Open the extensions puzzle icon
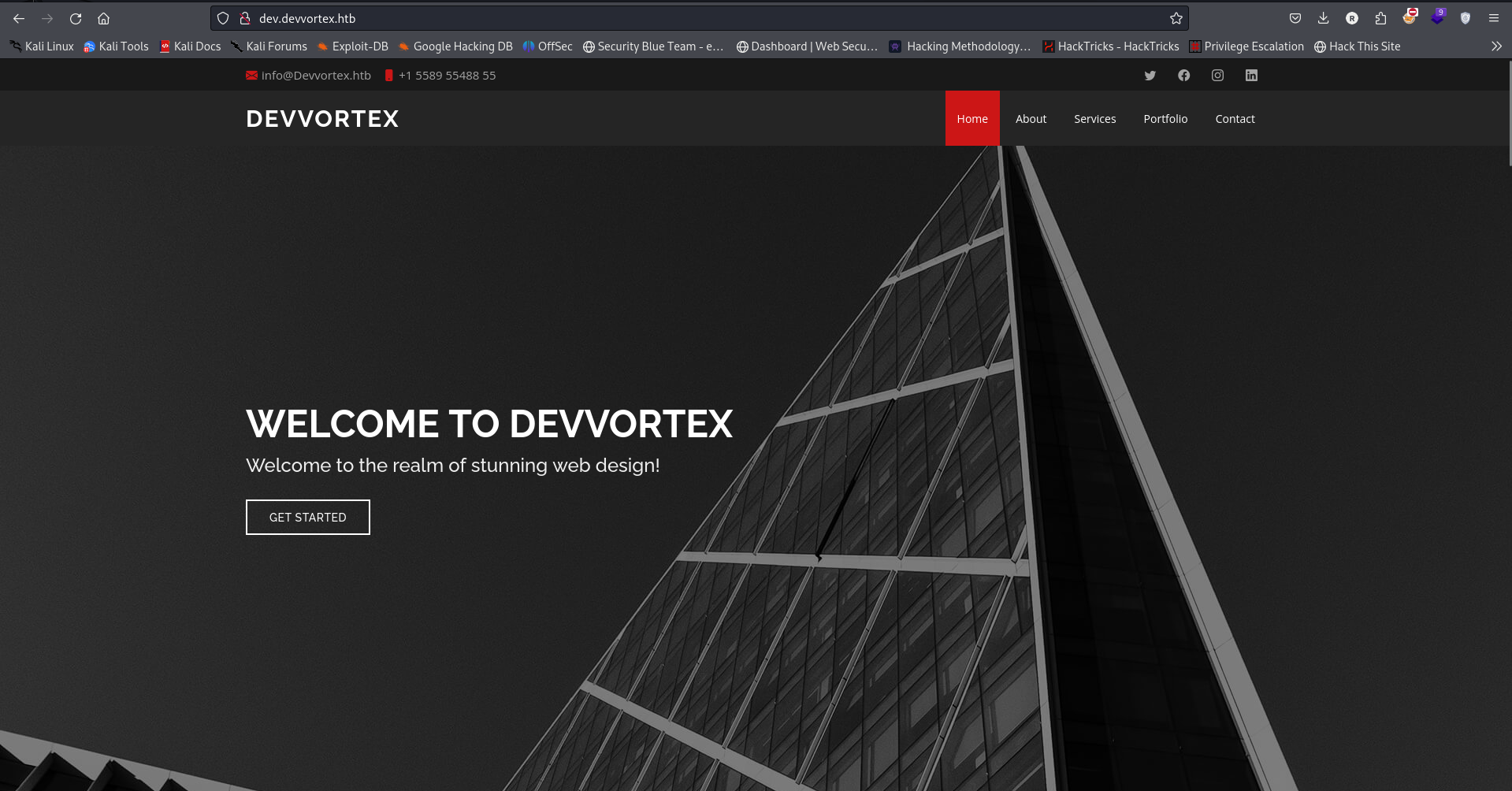This screenshot has height=791, width=1512. coord(1380,18)
